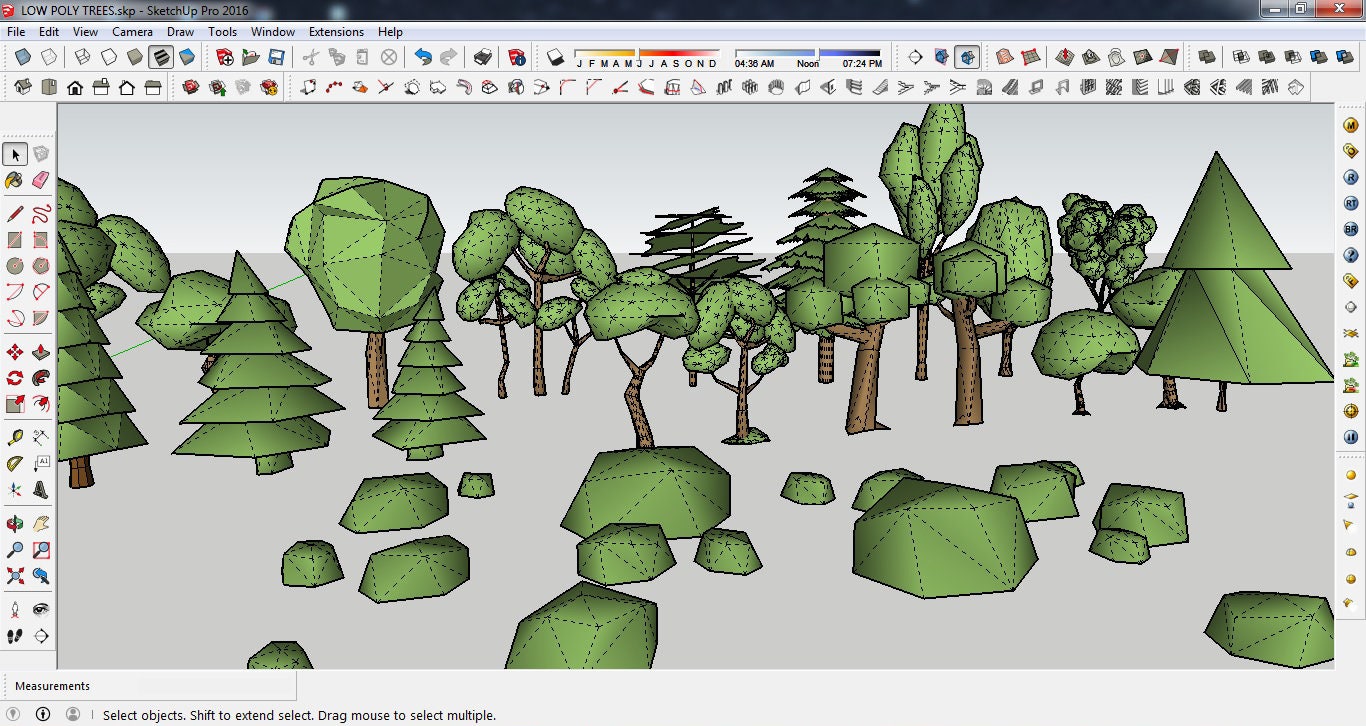Activate the Tape Measure tool
This screenshot has width=1366, height=726.
pos(14,437)
